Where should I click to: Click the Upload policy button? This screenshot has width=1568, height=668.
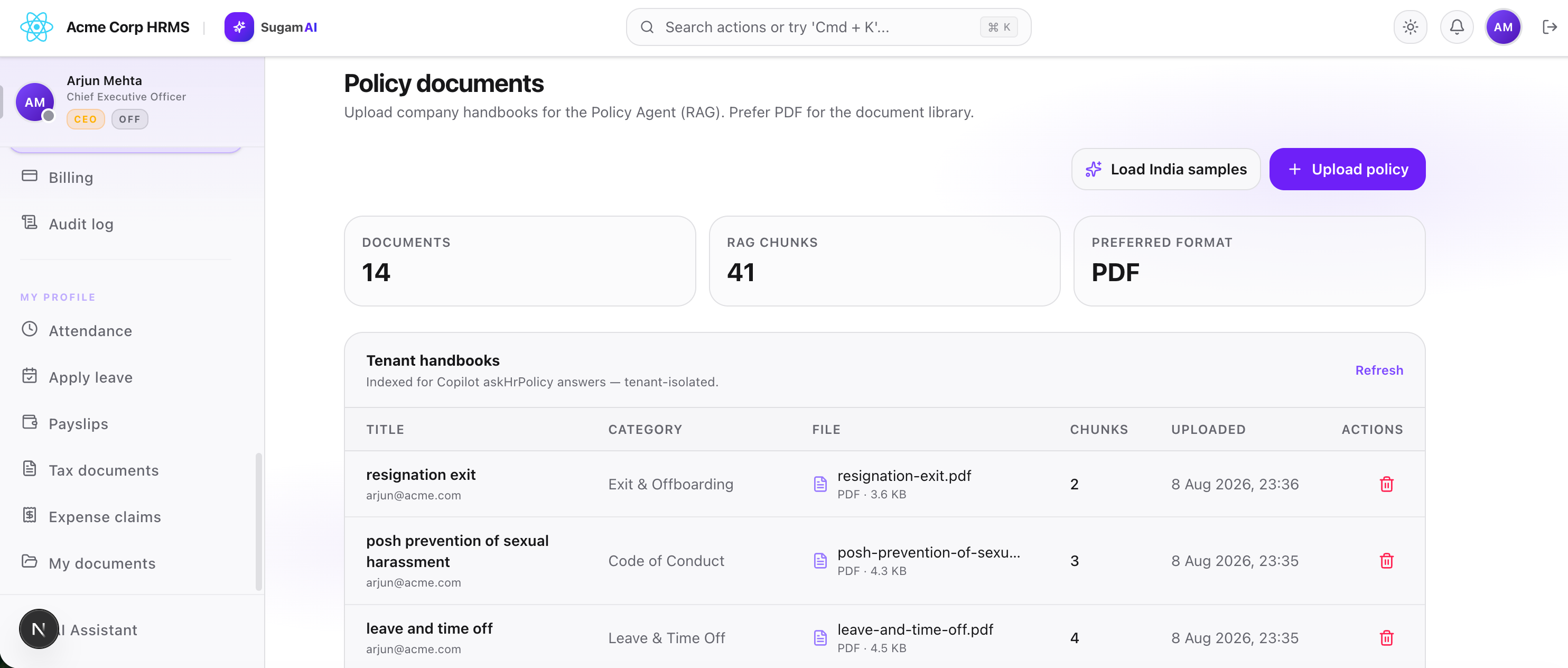click(1347, 169)
